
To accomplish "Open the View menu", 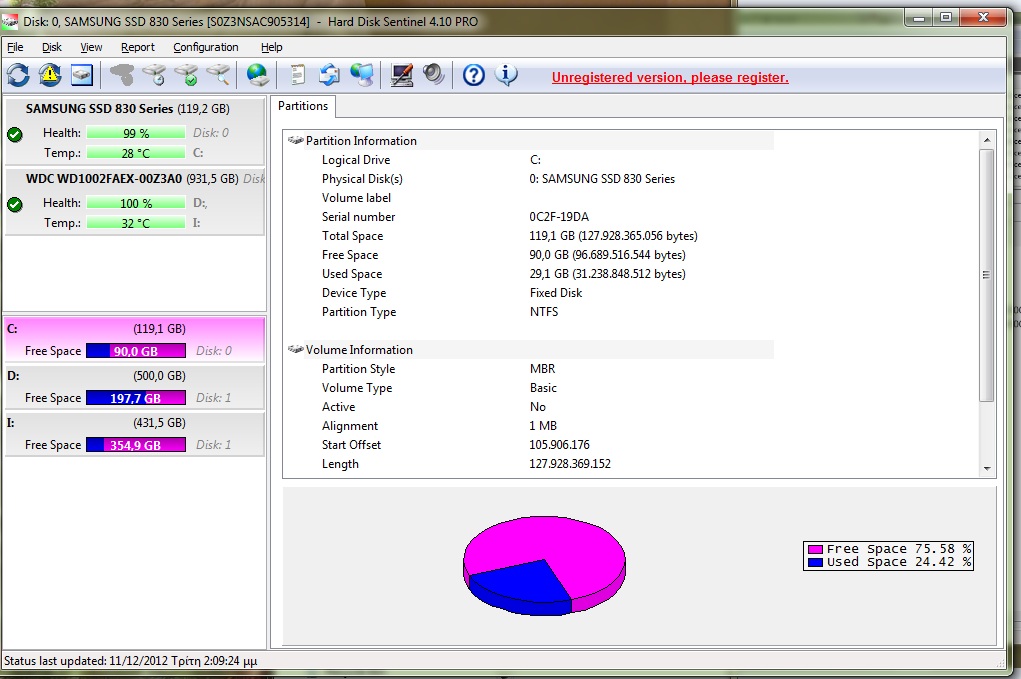I will pos(91,47).
